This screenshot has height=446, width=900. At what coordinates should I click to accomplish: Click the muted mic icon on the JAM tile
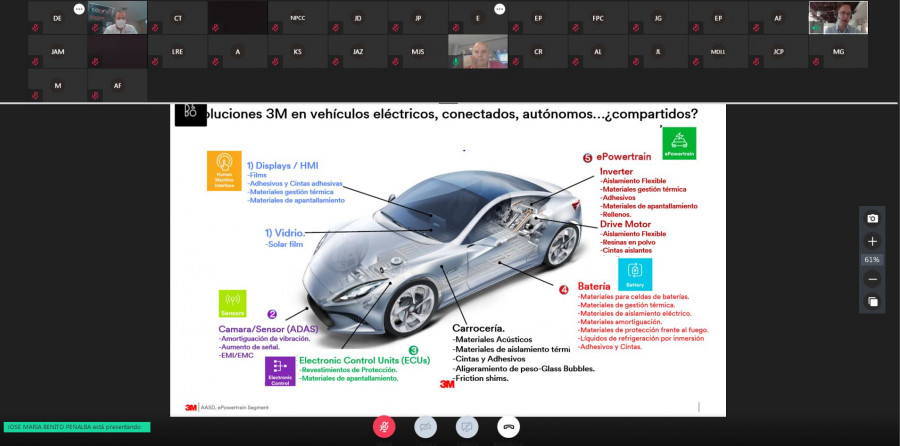pos(35,61)
